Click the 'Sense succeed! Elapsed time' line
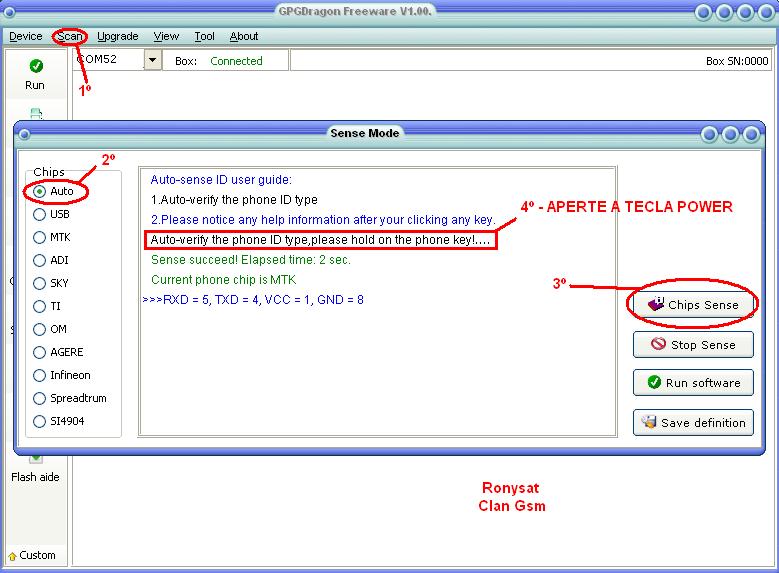 (251, 260)
